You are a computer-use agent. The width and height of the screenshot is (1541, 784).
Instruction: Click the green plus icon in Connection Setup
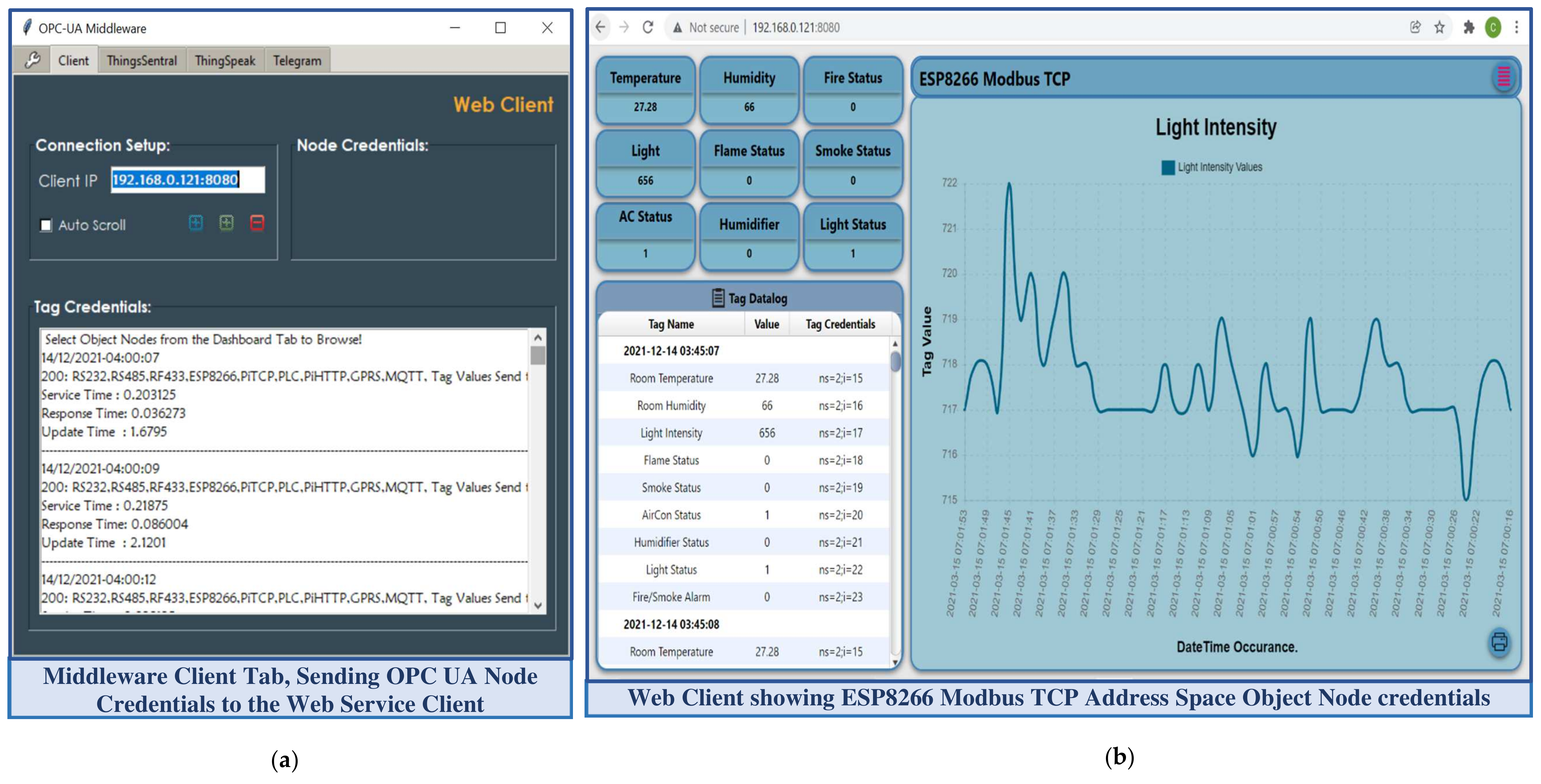click(226, 223)
